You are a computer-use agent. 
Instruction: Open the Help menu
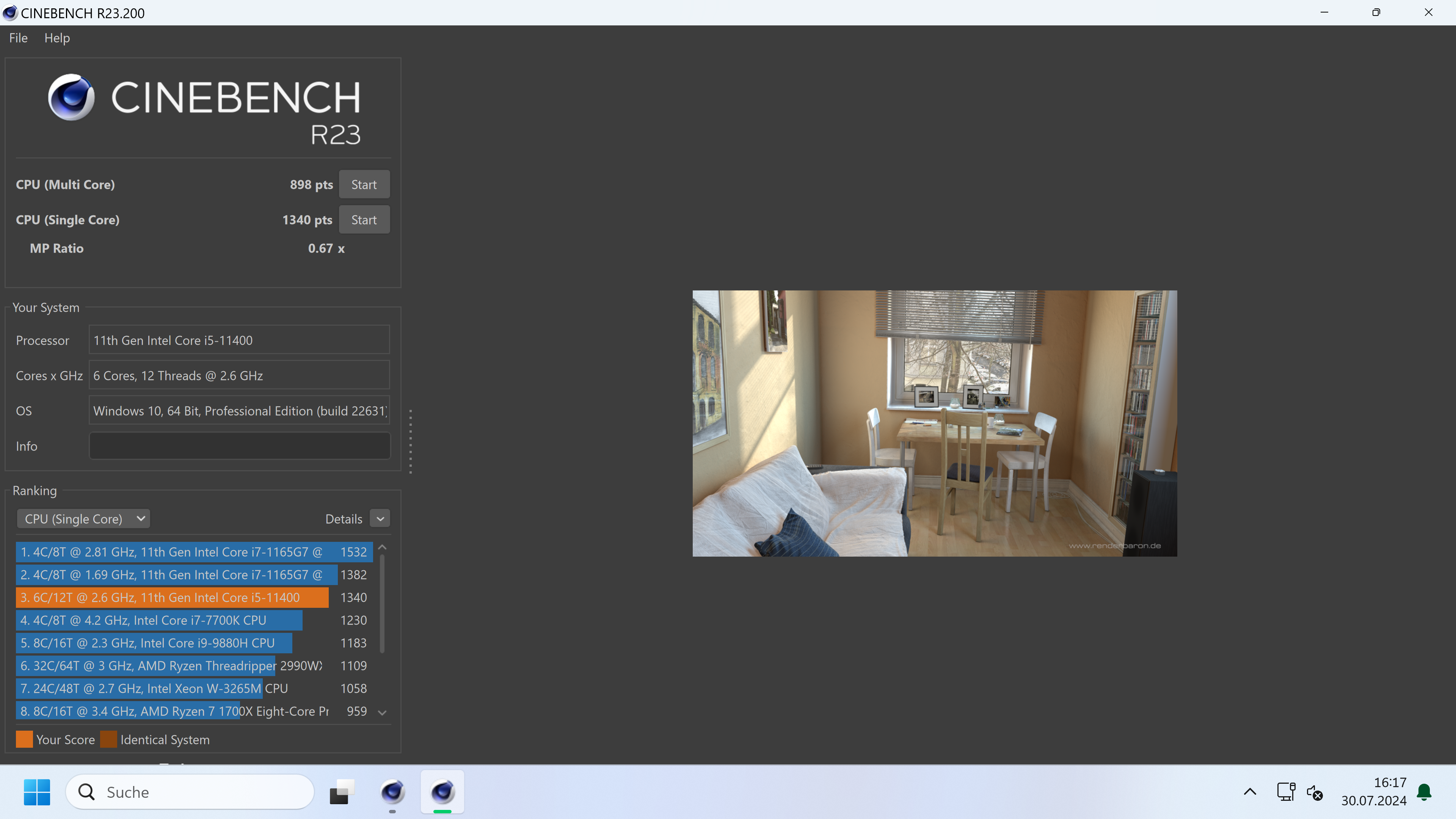57,38
